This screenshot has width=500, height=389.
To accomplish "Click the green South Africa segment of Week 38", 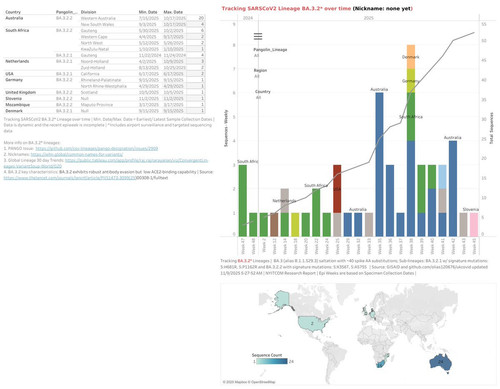I will [x=411, y=117].
